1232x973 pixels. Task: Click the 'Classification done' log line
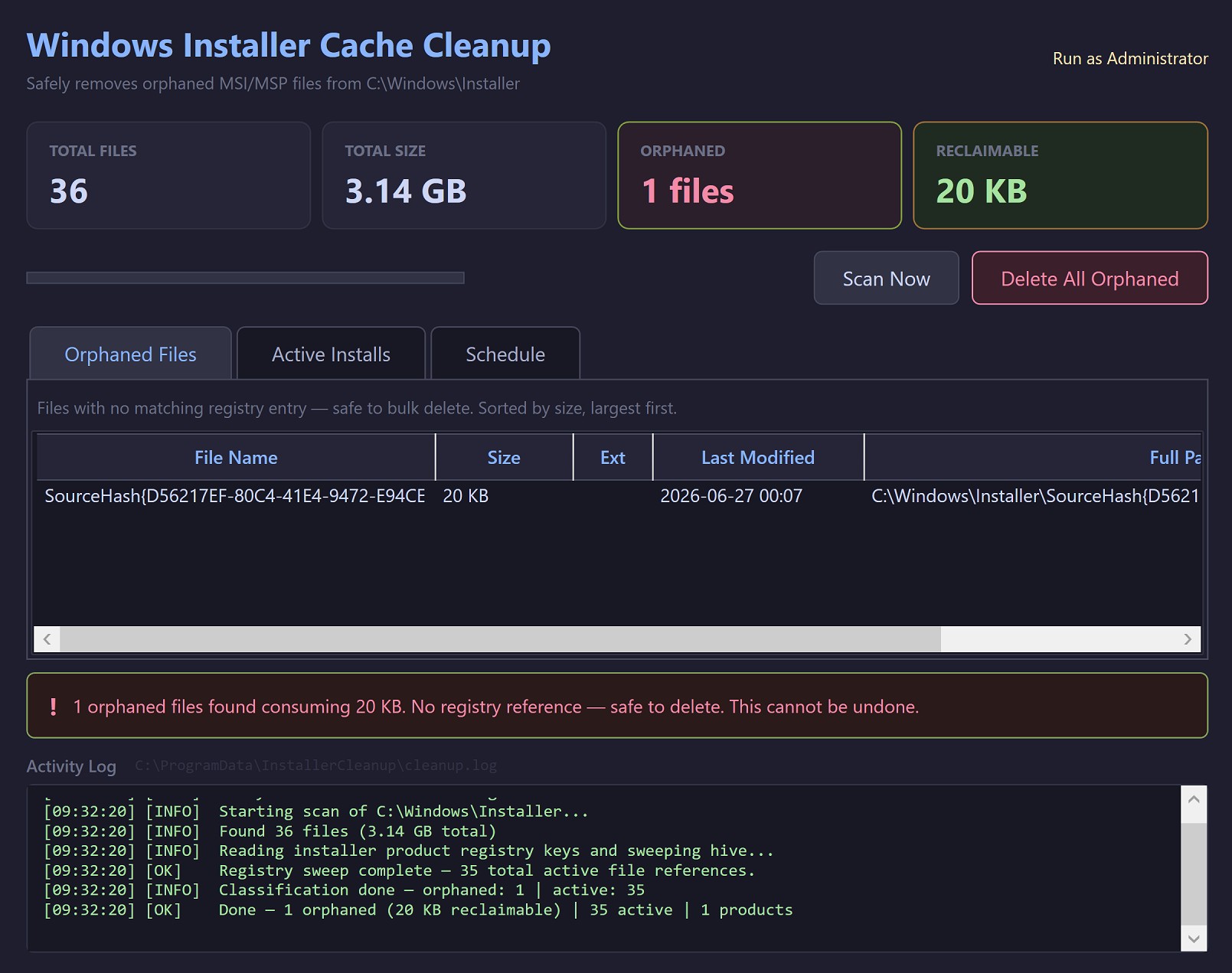[345, 890]
